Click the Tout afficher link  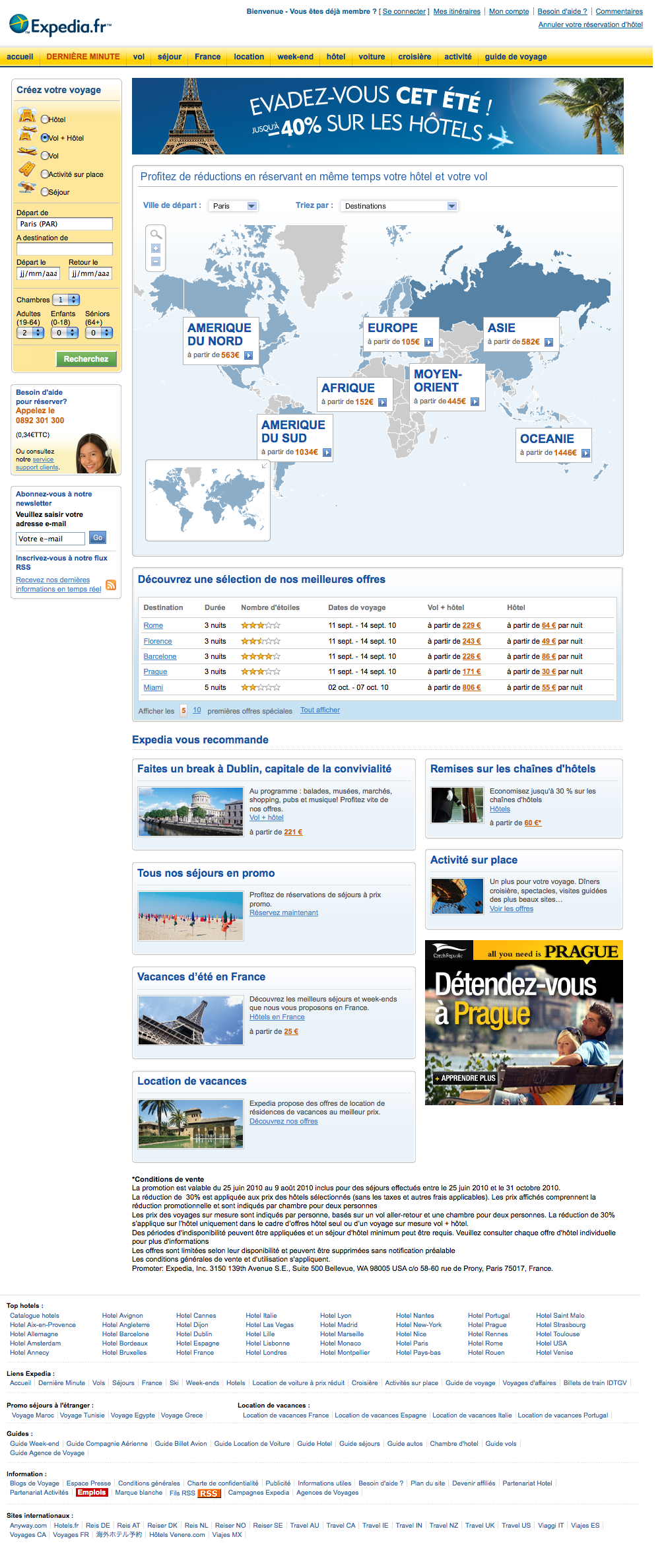[x=320, y=710]
